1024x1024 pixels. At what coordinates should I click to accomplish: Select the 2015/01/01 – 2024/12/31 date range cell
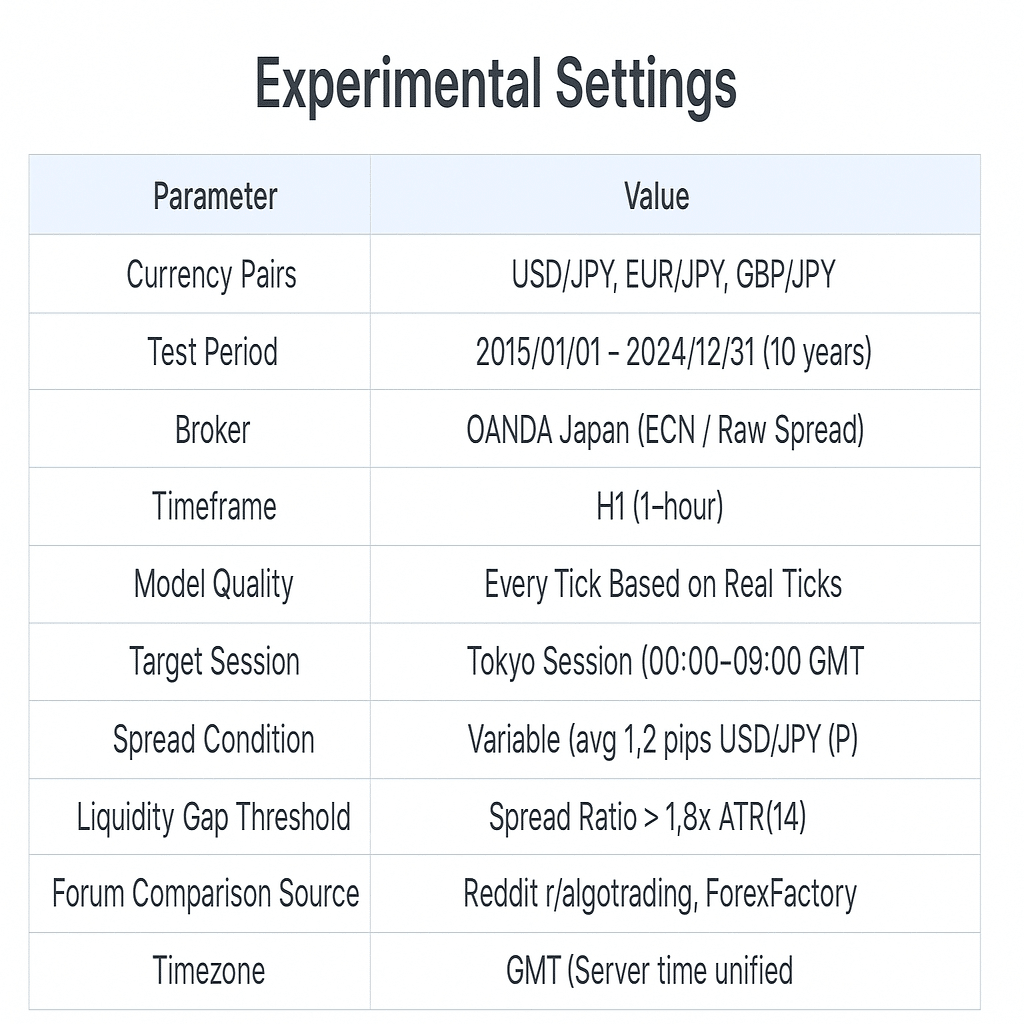(x=673, y=352)
